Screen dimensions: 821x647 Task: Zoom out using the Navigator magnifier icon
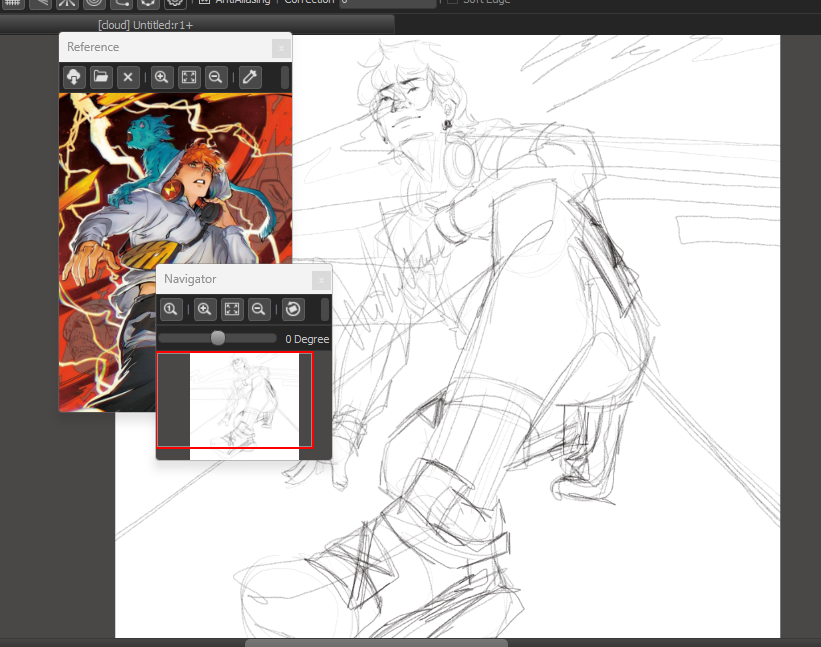[x=258, y=309]
